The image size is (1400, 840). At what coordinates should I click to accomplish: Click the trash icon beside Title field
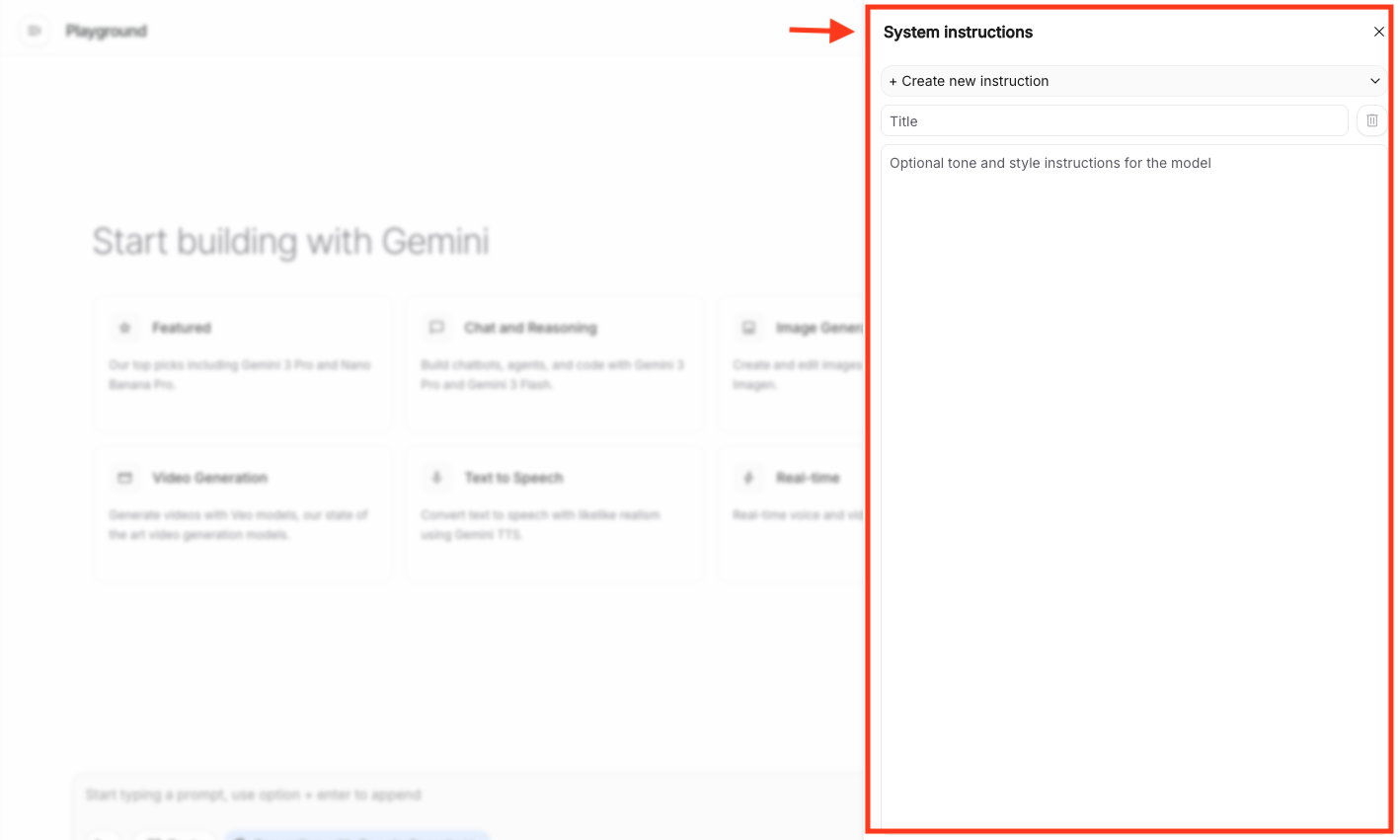pyautogui.click(x=1371, y=120)
